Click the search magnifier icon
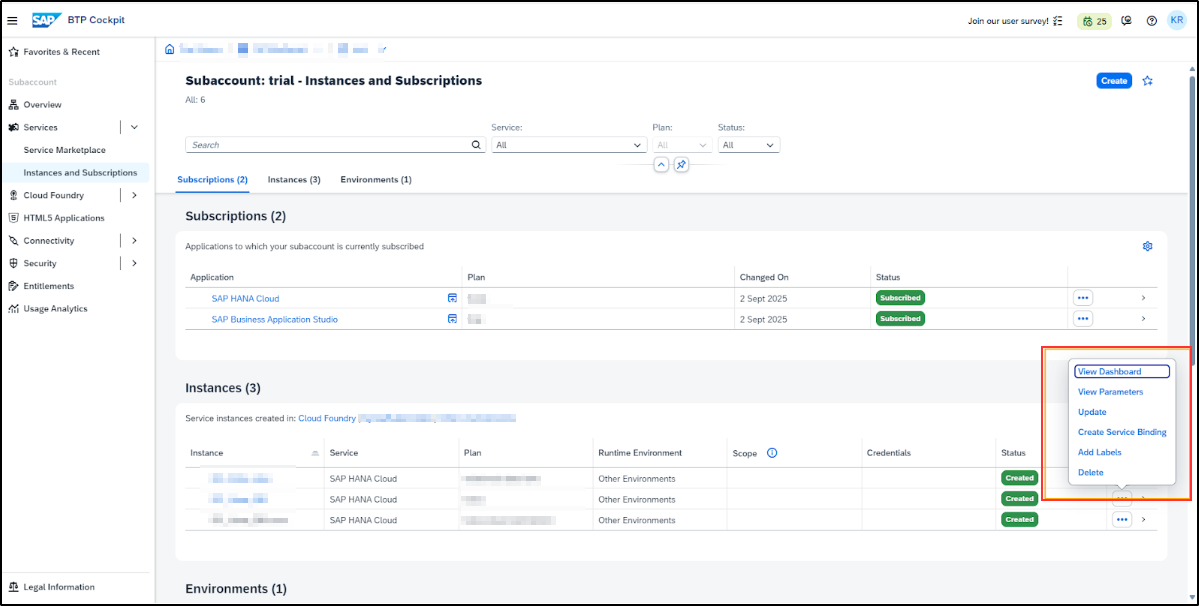1199x606 pixels. pyautogui.click(x=476, y=145)
